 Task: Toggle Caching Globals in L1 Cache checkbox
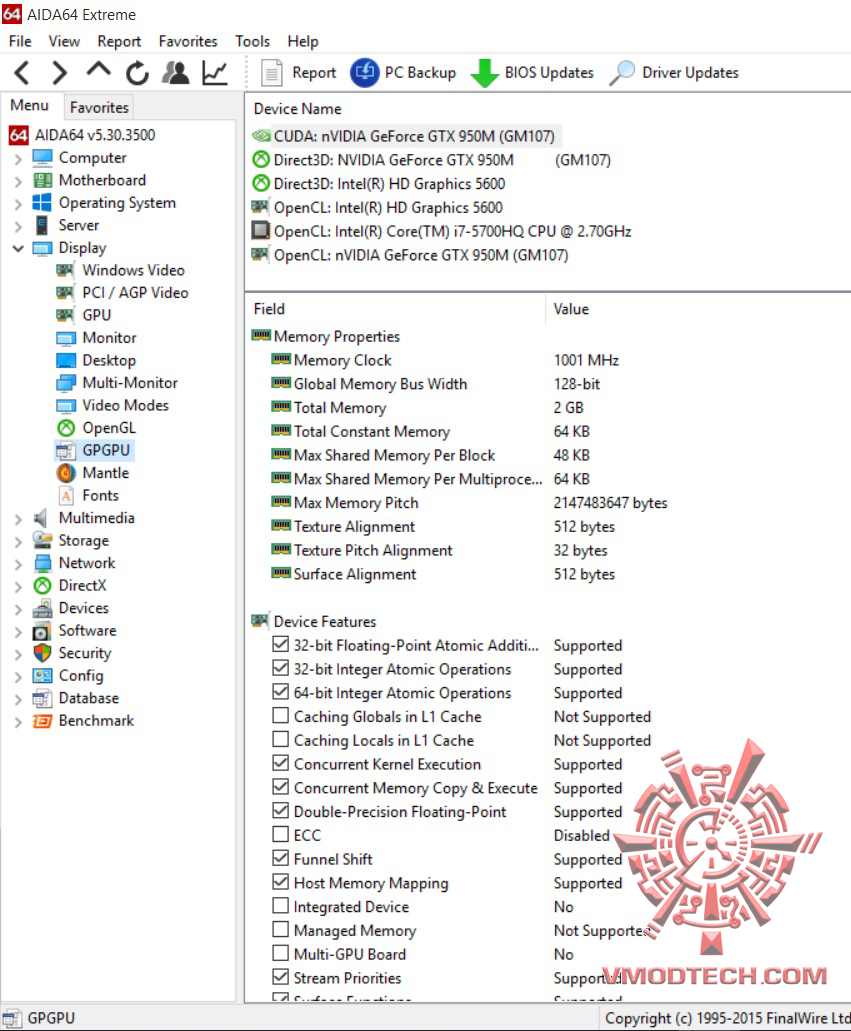280,715
